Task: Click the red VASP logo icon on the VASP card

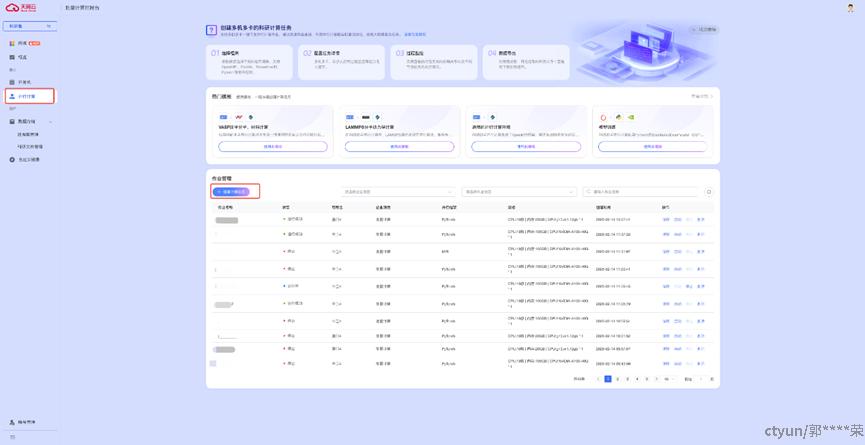Action: (x=239, y=117)
